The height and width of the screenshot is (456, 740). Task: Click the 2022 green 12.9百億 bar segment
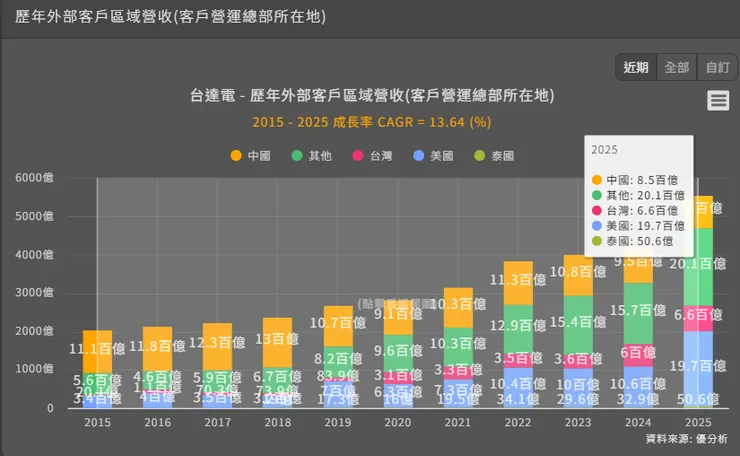tap(518, 329)
